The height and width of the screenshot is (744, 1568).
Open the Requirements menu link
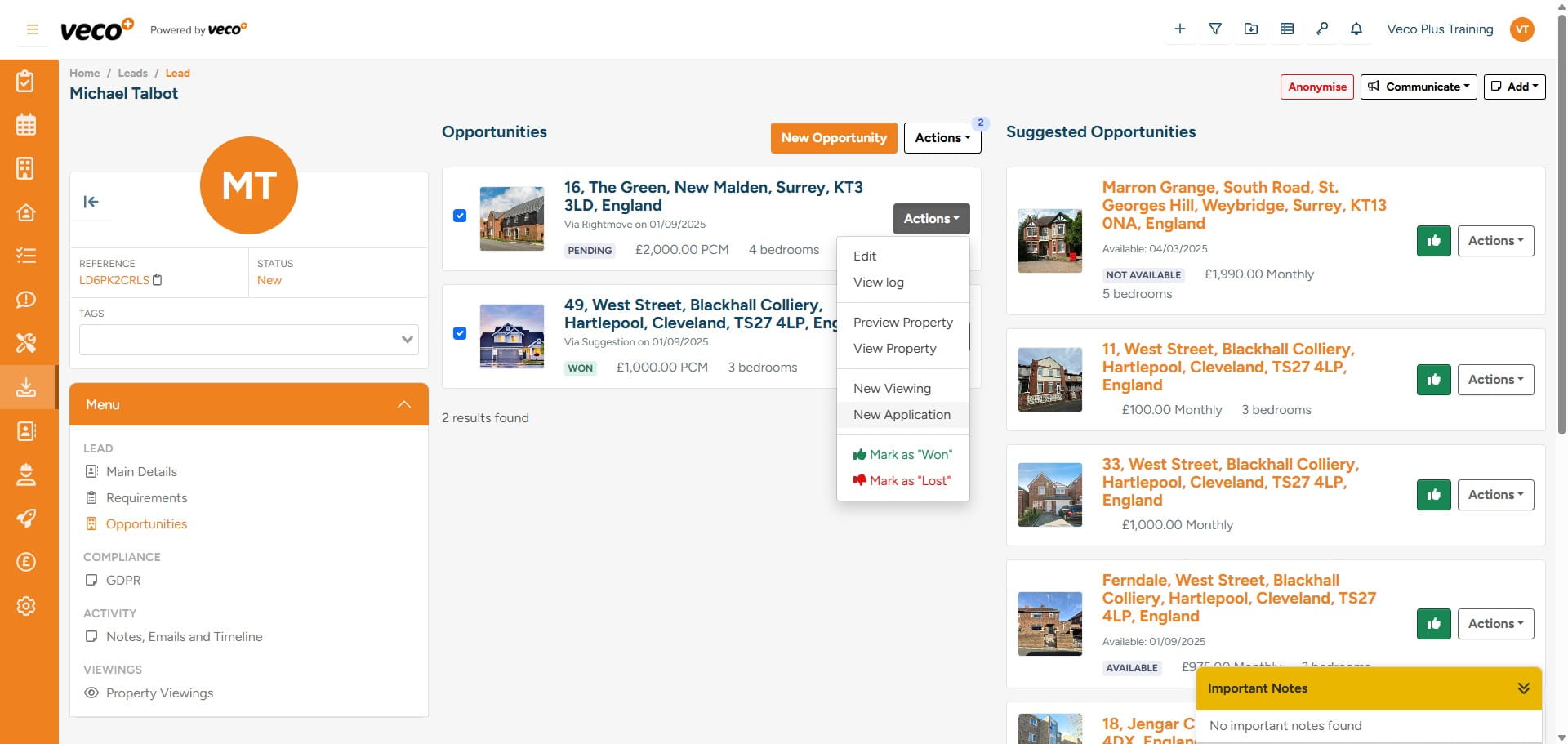click(x=147, y=497)
